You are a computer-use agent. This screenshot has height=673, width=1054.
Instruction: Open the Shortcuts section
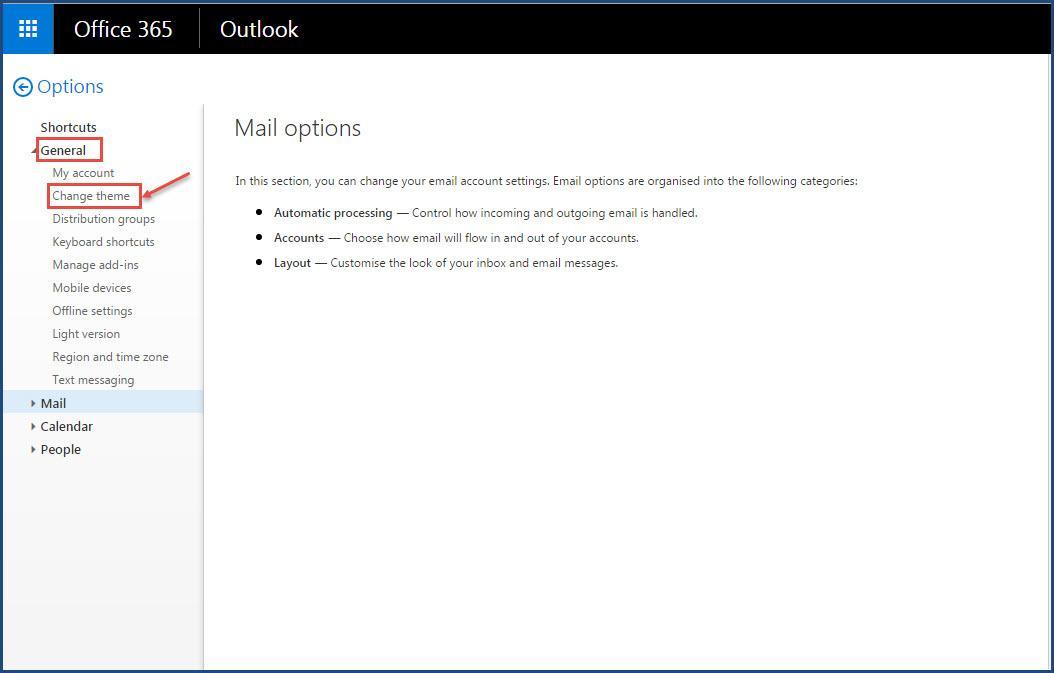pos(68,127)
